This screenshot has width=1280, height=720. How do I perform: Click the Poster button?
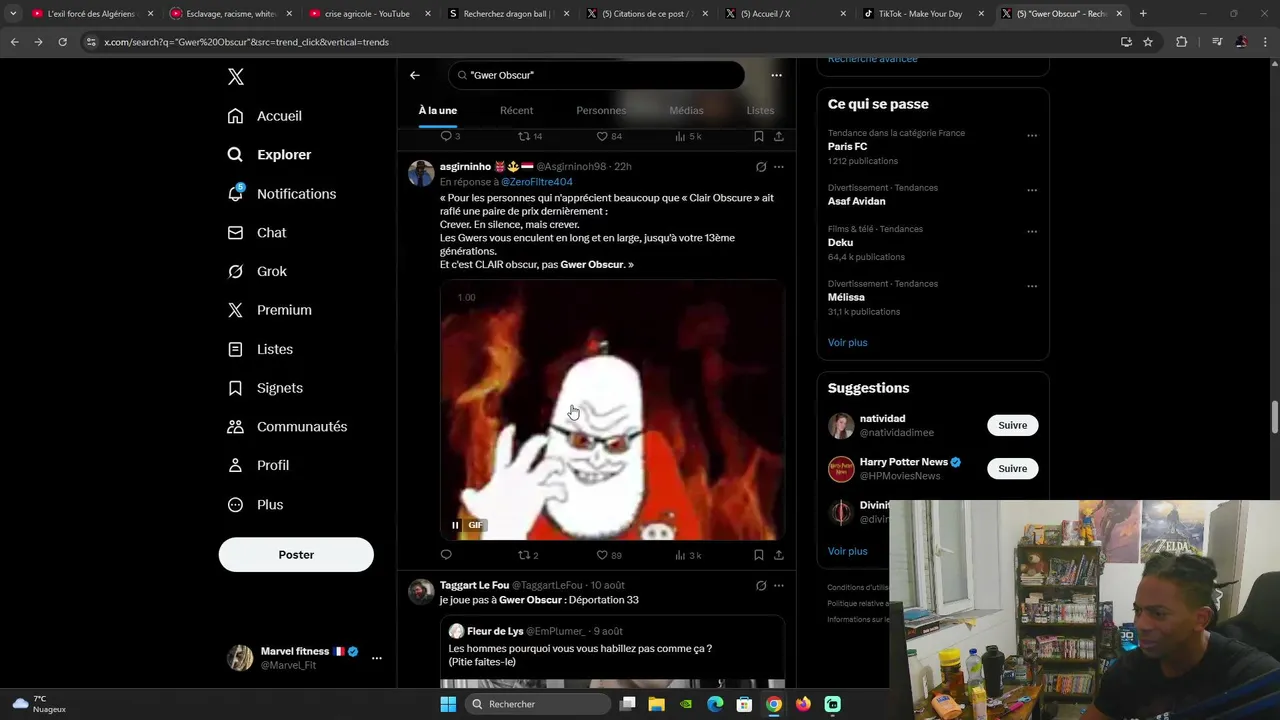point(296,555)
